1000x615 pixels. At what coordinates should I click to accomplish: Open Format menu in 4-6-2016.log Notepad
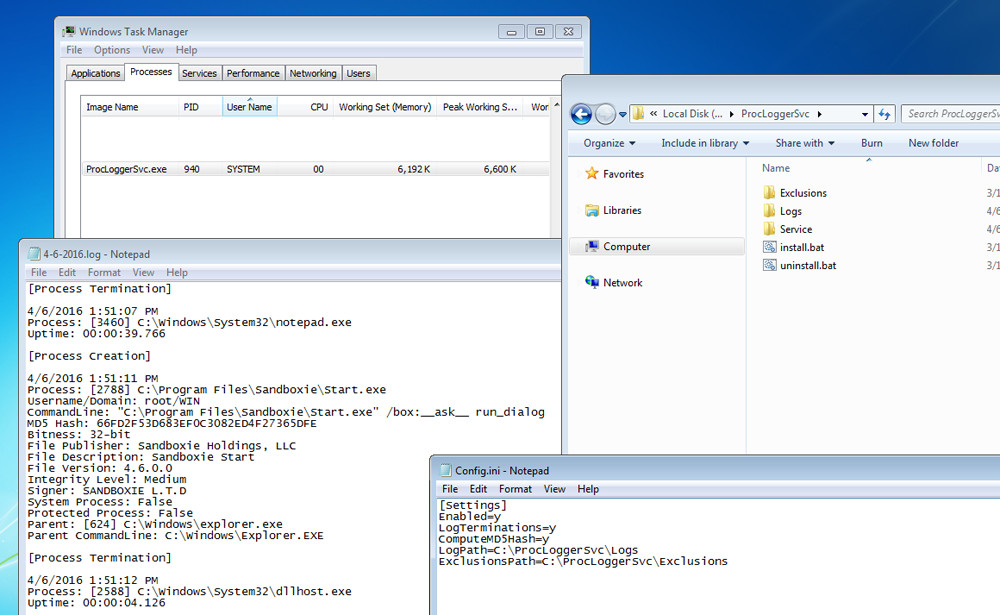[104, 272]
